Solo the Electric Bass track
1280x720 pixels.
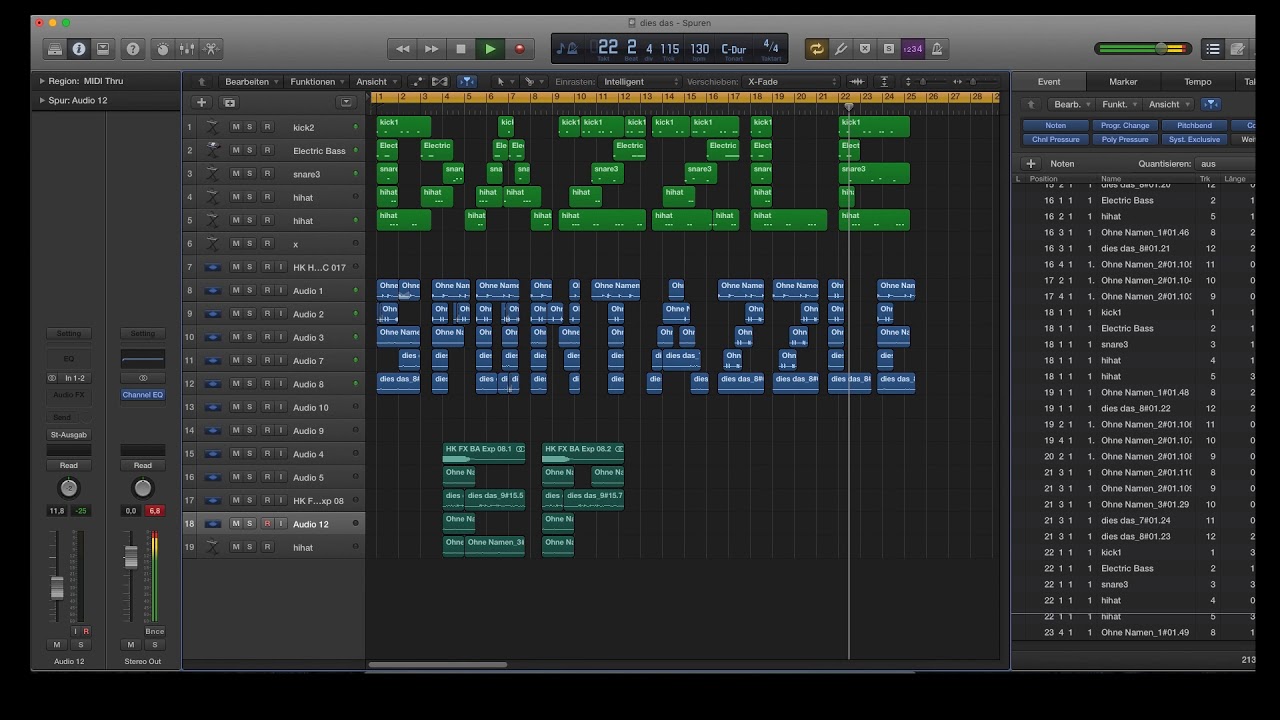tap(250, 150)
